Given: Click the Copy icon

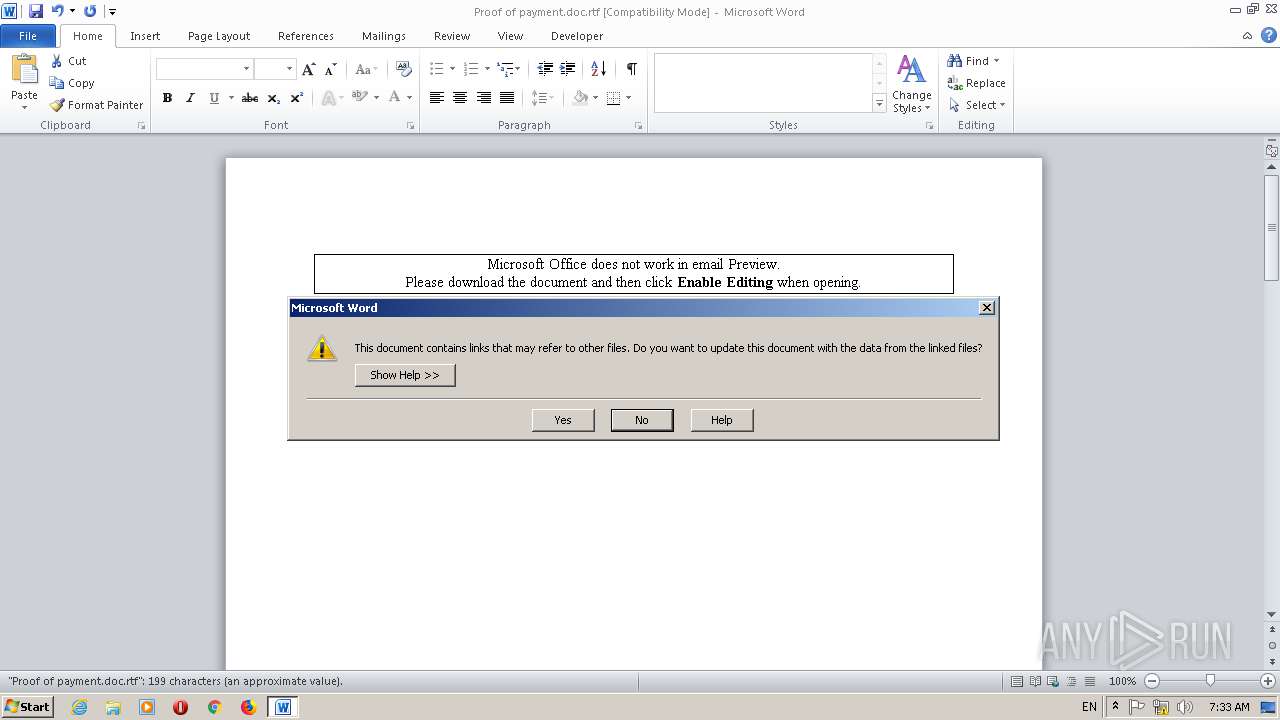Looking at the screenshot, I should [x=57, y=83].
